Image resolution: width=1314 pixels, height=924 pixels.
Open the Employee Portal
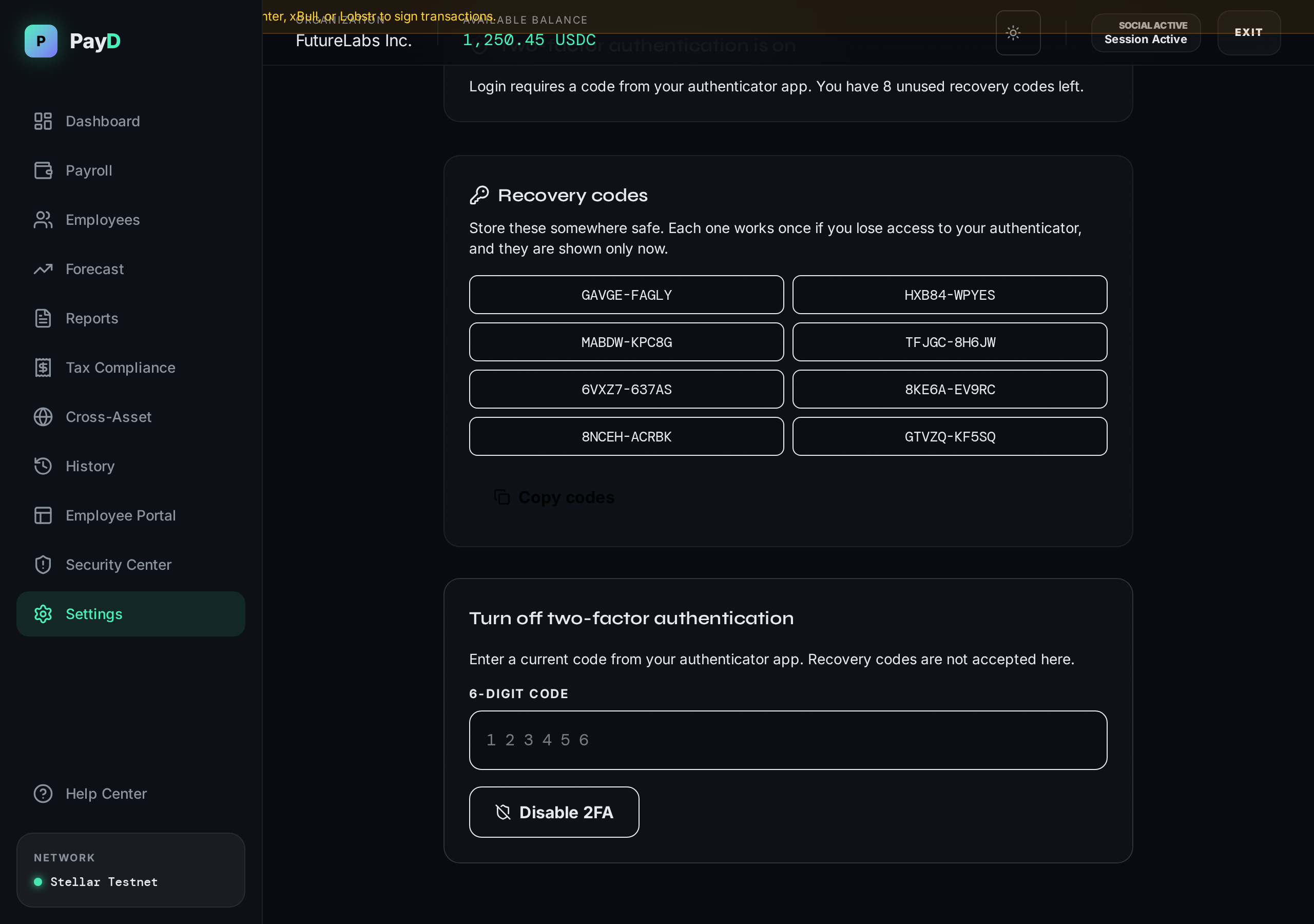point(130,515)
